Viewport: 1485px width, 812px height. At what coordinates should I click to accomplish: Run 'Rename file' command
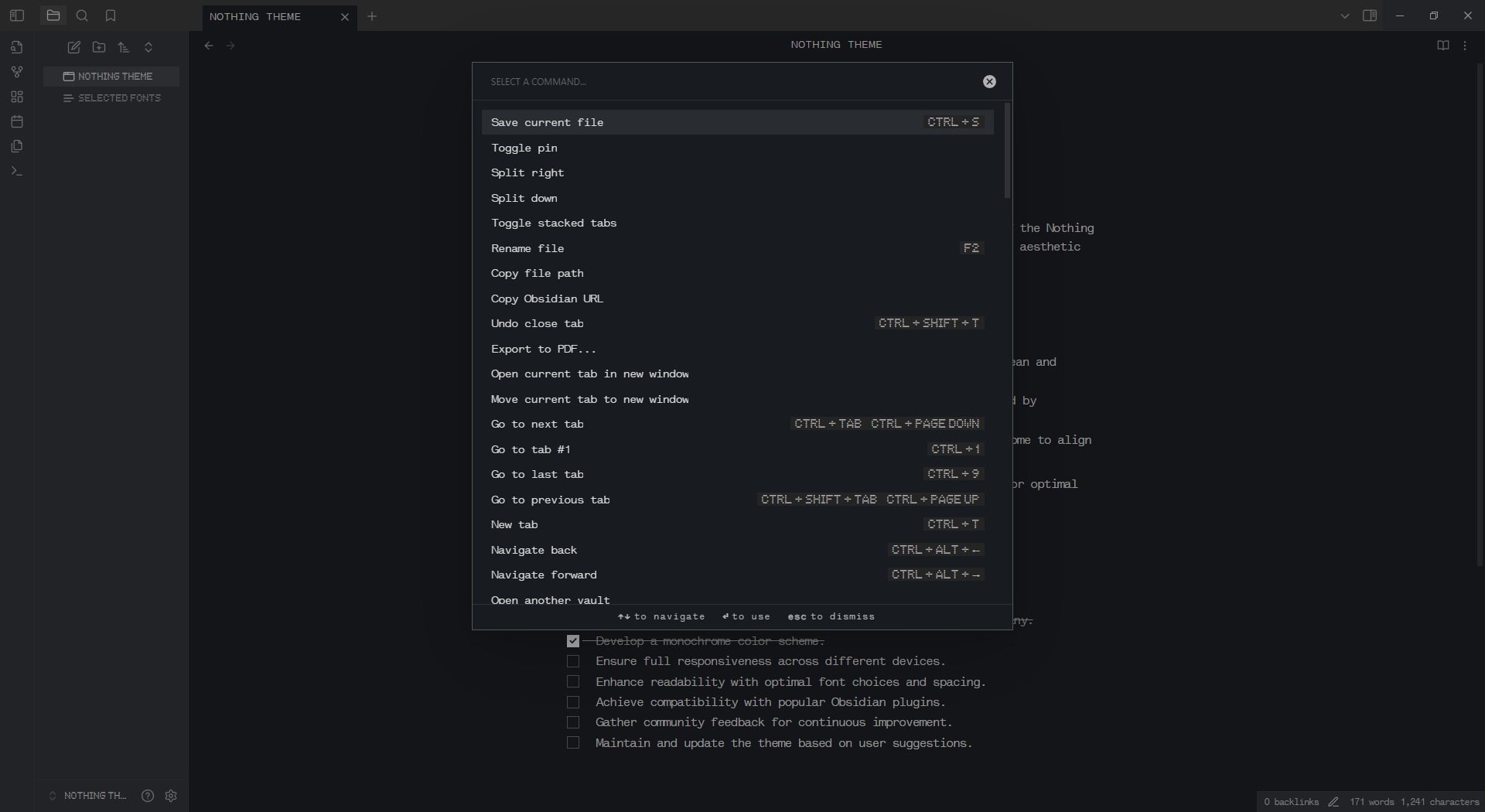738,248
